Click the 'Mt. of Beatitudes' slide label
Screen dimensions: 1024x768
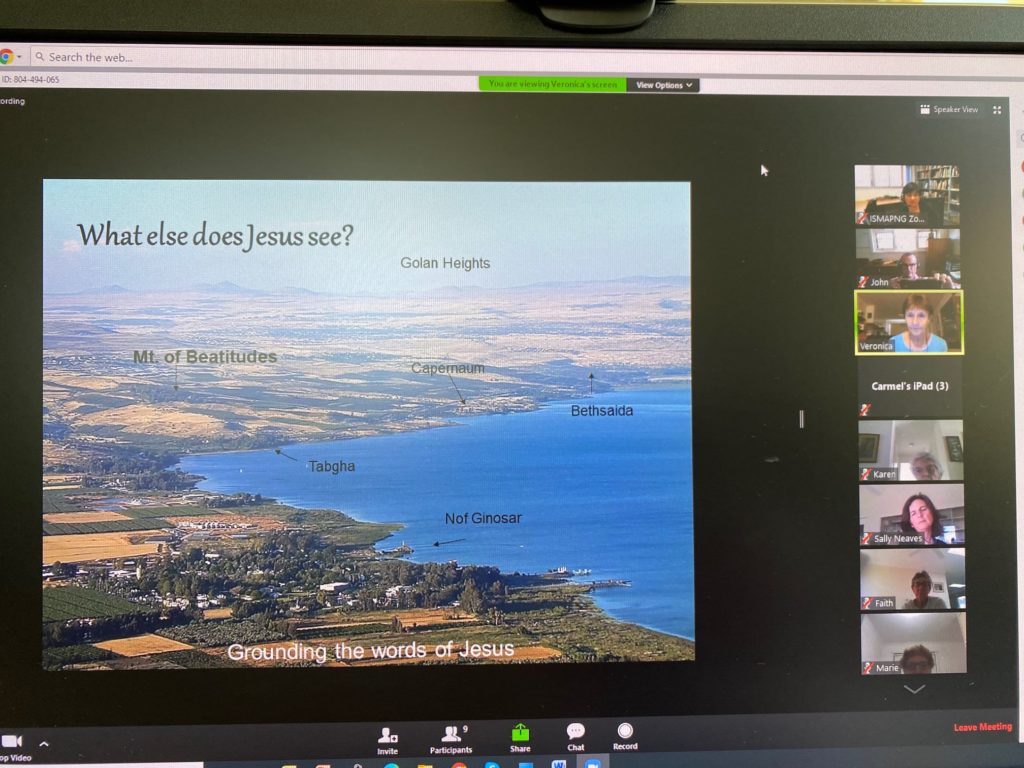(205, 357)
